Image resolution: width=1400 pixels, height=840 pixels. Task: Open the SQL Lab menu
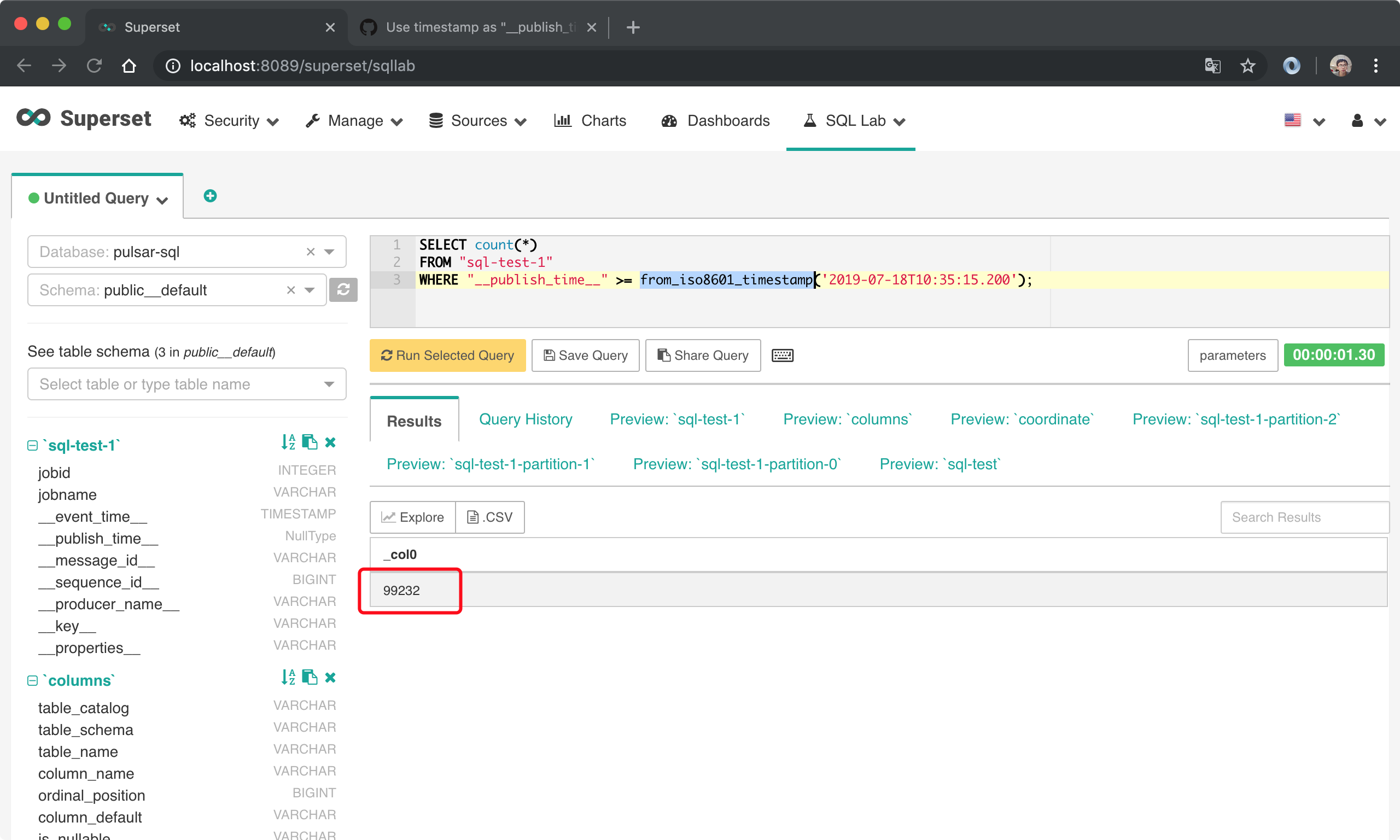854,120
